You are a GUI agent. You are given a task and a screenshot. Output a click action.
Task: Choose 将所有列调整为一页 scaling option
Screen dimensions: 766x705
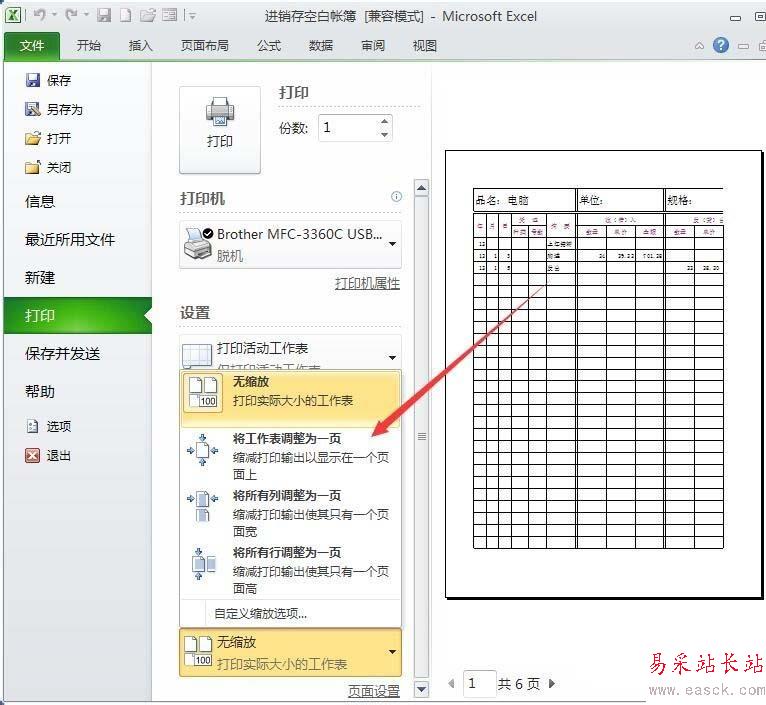pyautogui.click(x=291, y=513)
